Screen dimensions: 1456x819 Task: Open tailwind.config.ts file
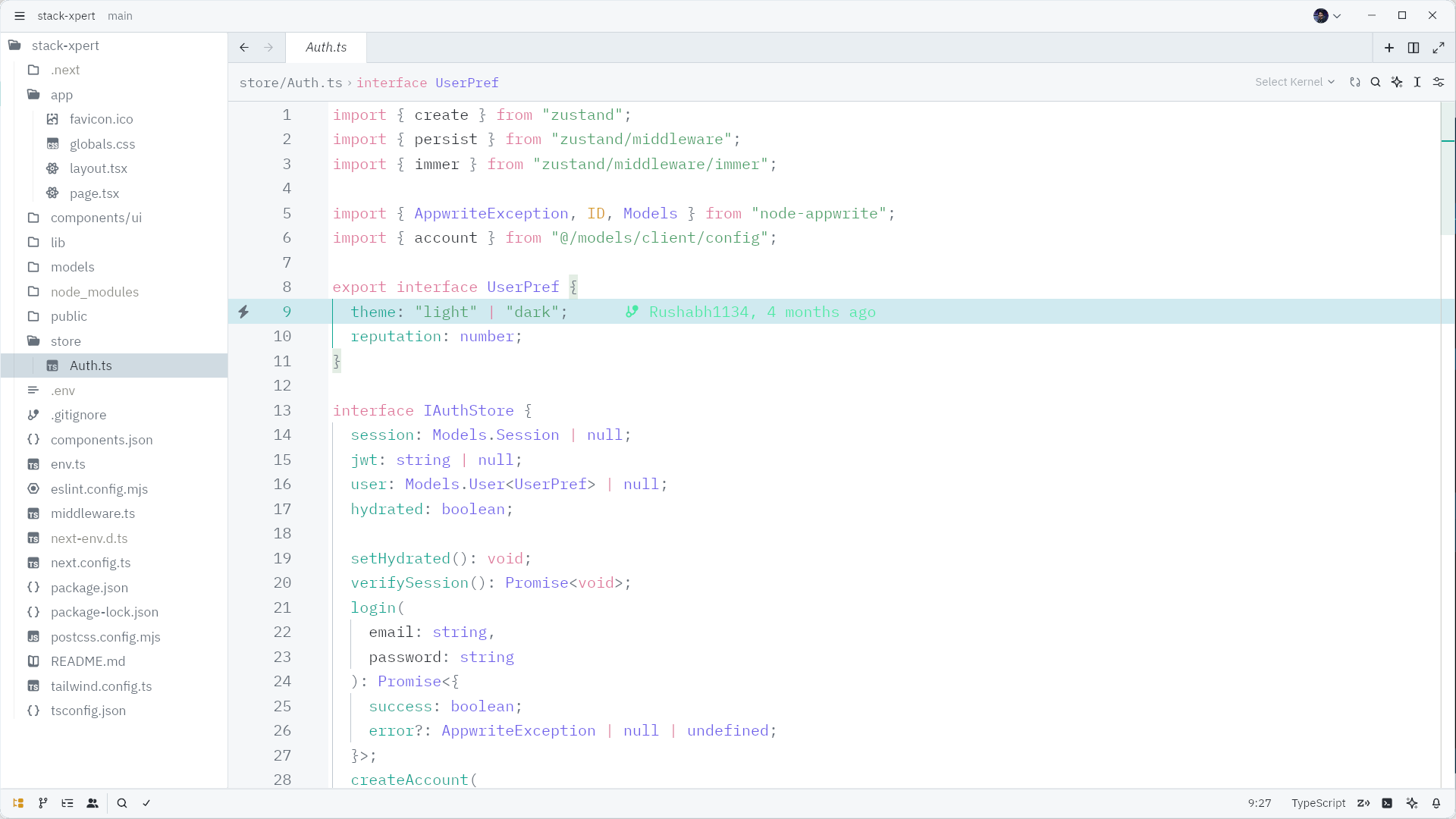(x=114, y=686)
